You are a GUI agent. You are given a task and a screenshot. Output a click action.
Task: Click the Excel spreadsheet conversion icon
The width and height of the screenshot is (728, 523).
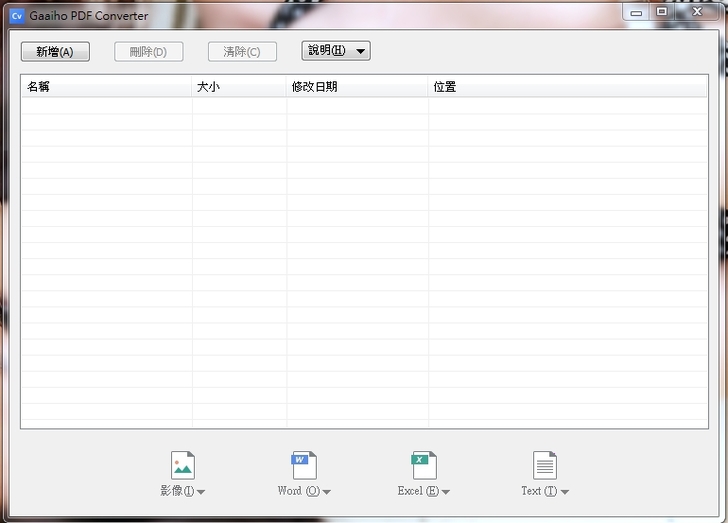[x=424, y=465]
